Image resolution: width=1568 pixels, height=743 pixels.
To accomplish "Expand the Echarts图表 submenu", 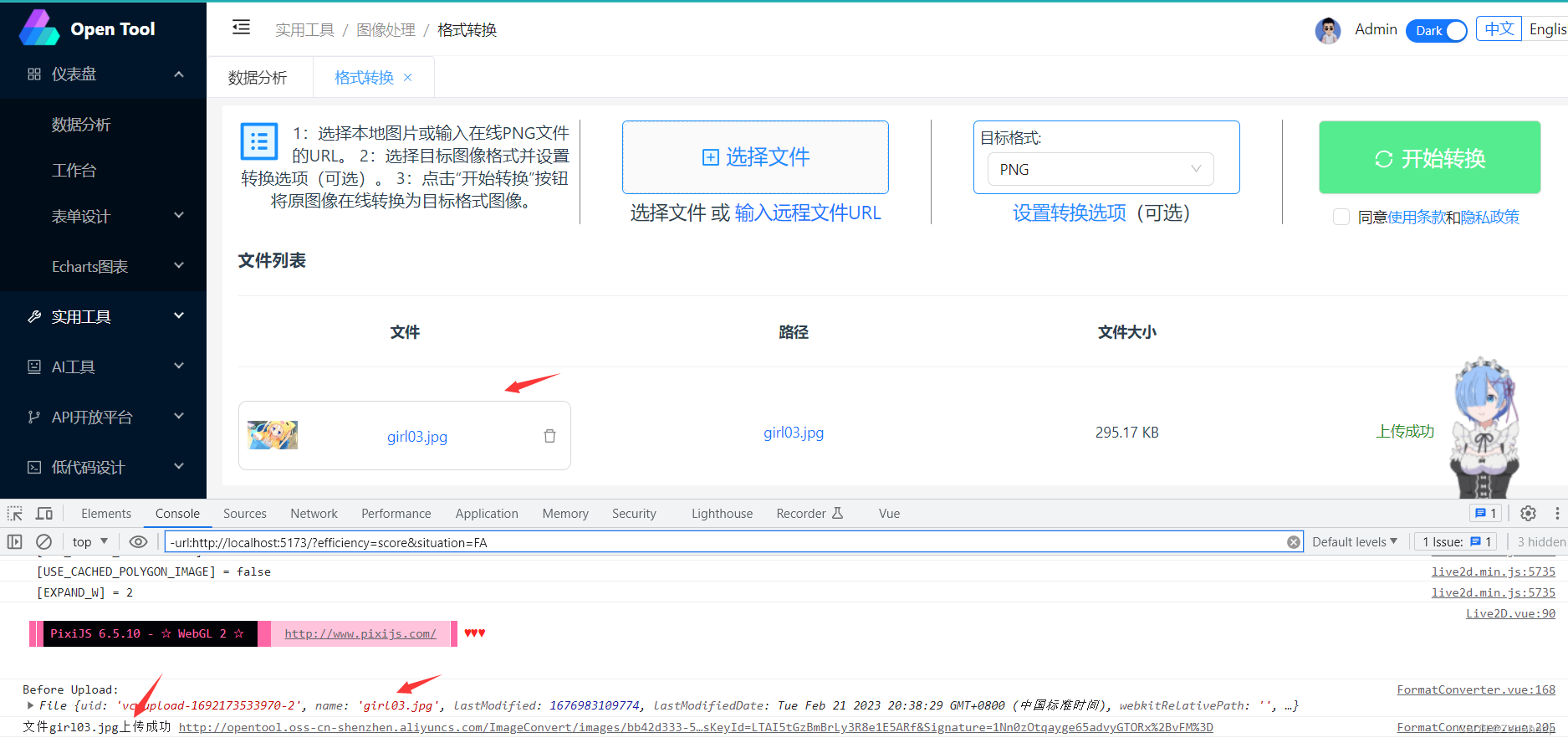I will point(179,265).
